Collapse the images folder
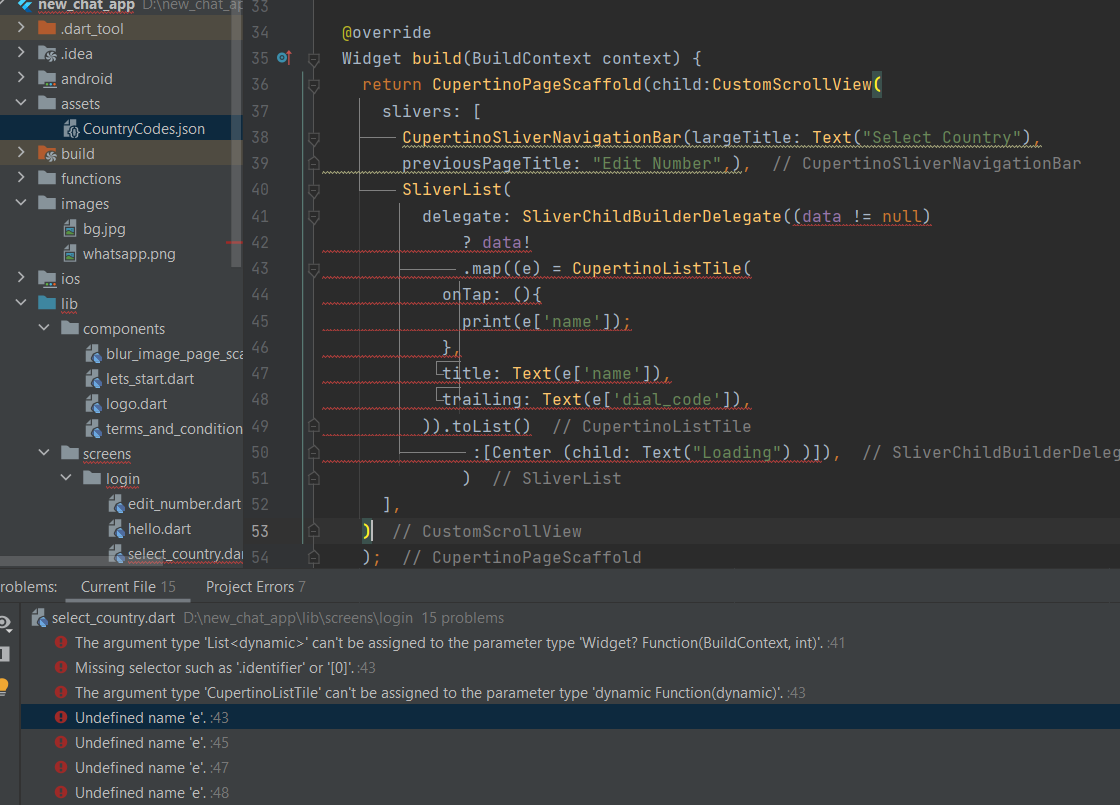The image size is (1120, 805). pyautogui.click(x=21, y=203)
